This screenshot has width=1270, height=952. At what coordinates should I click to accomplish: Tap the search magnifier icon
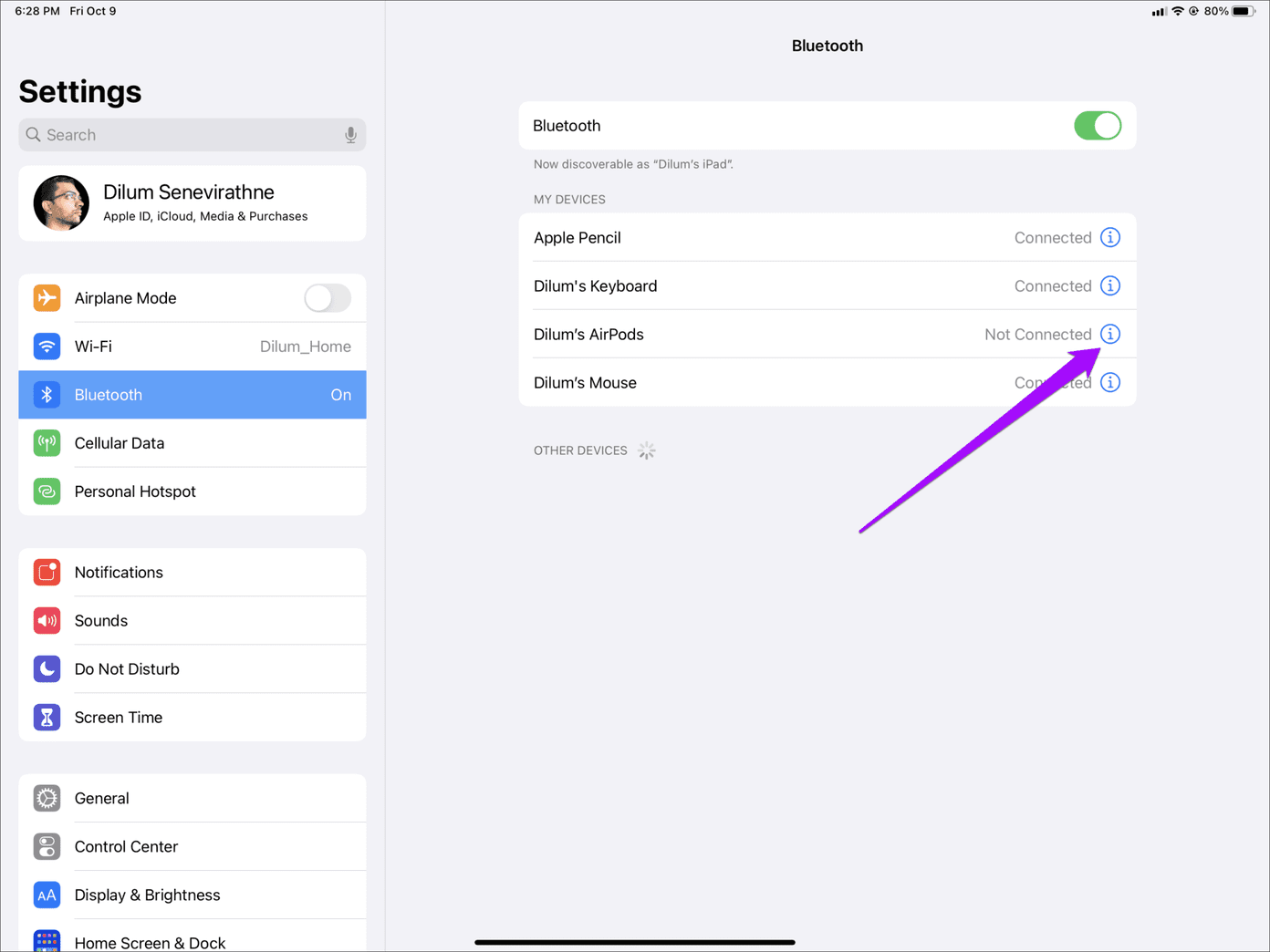click(33, 135)
